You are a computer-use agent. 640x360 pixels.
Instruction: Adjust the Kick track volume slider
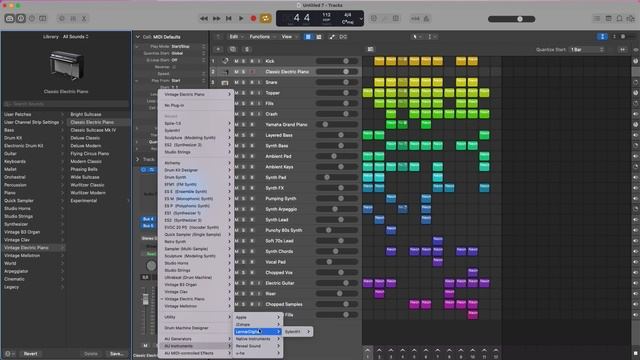(338, 61)
